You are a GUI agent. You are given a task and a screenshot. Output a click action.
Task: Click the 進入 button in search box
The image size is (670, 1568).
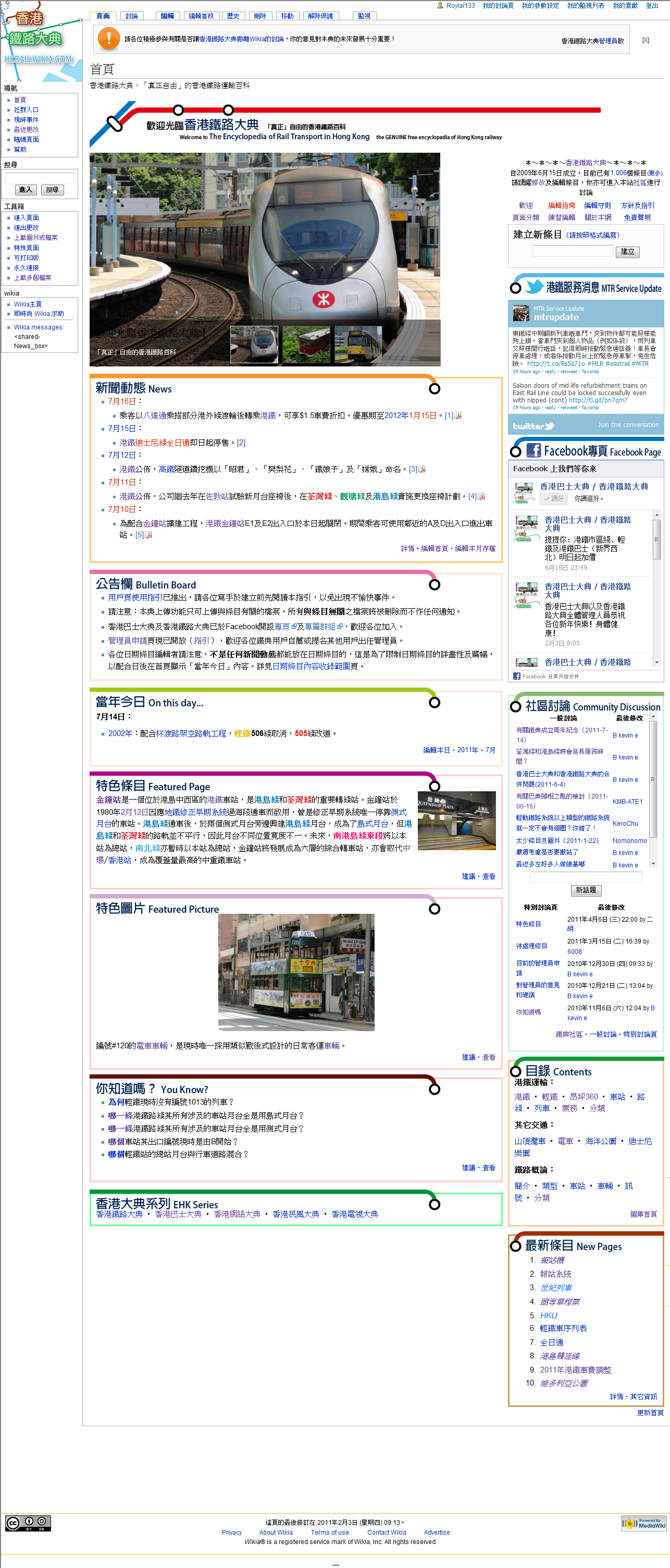click(26, 190)
